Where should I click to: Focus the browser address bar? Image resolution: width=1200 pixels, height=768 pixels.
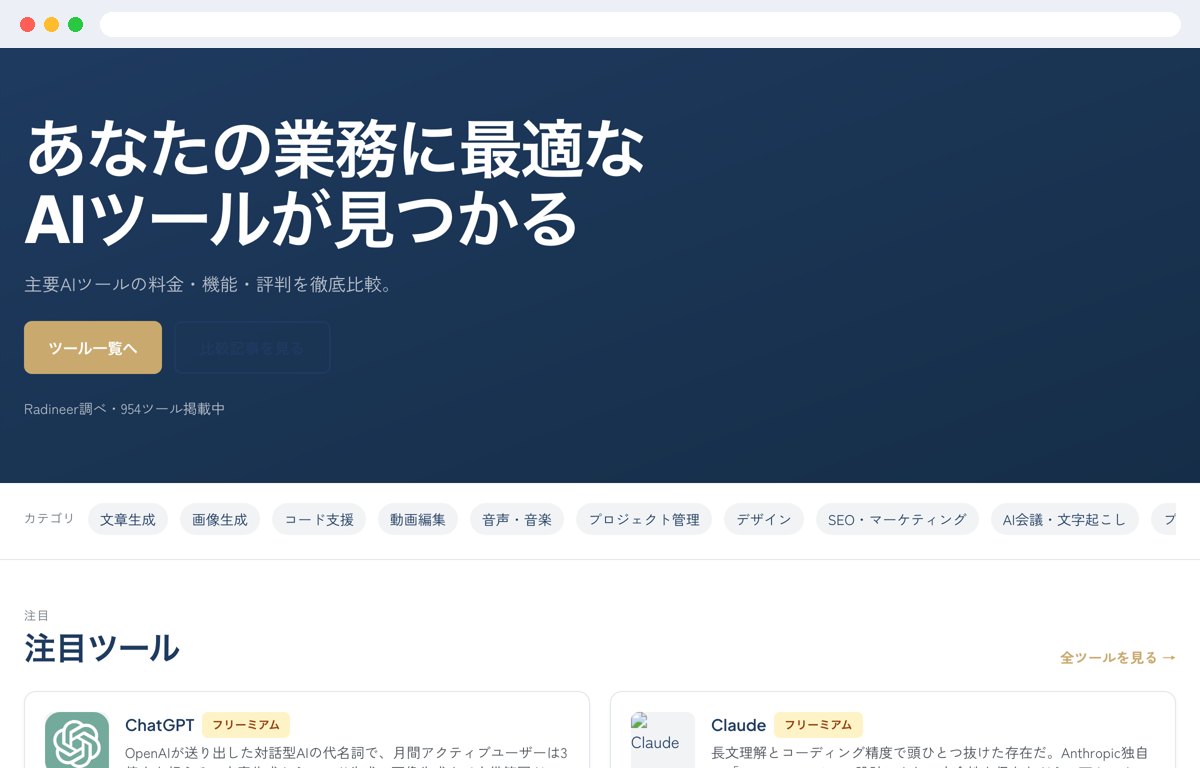(640, 24)
